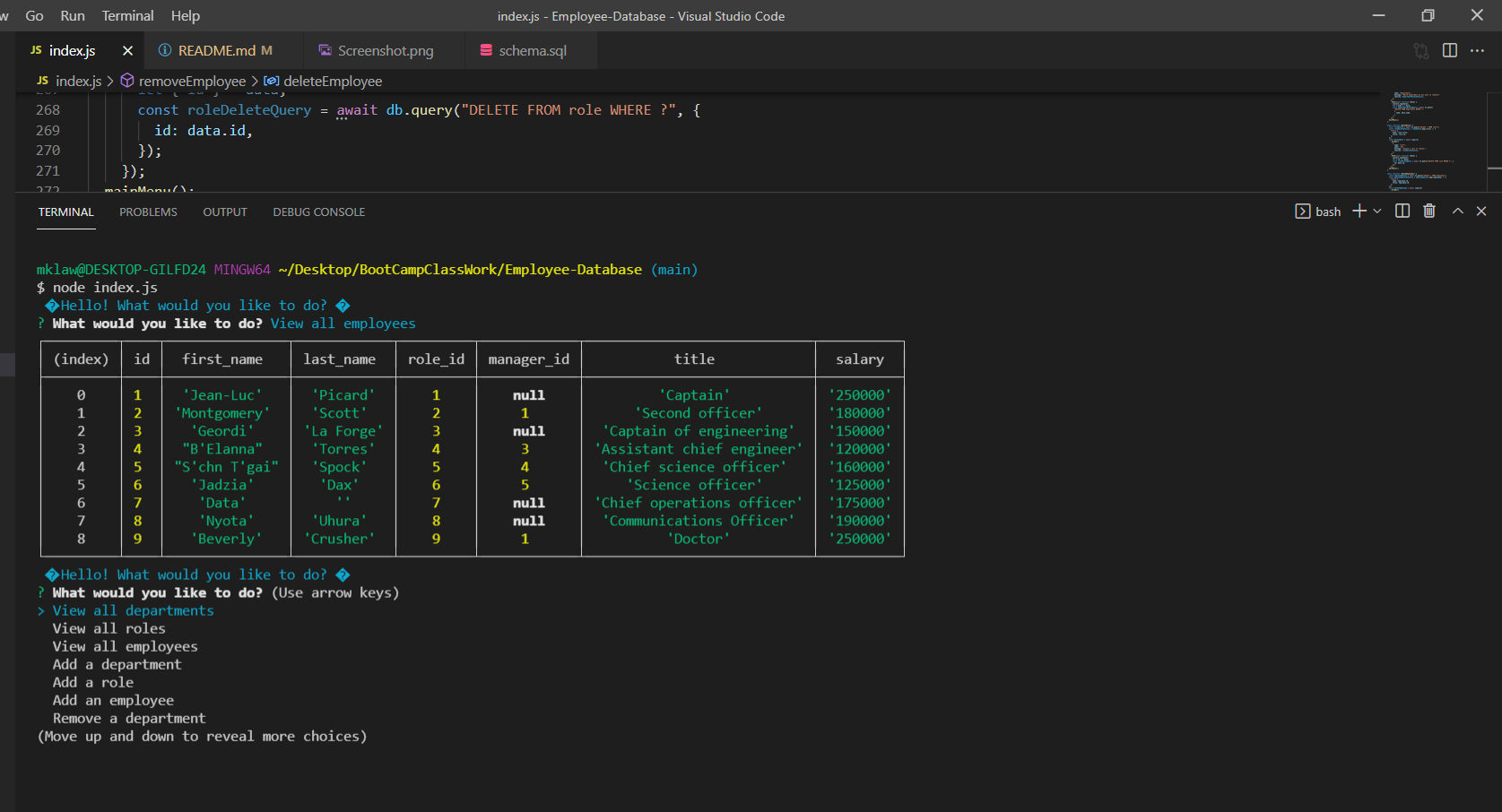The image size is (1502, 812).
Task: Click the database icon on schema.sql tab
Action: click(x=486, y=50)
